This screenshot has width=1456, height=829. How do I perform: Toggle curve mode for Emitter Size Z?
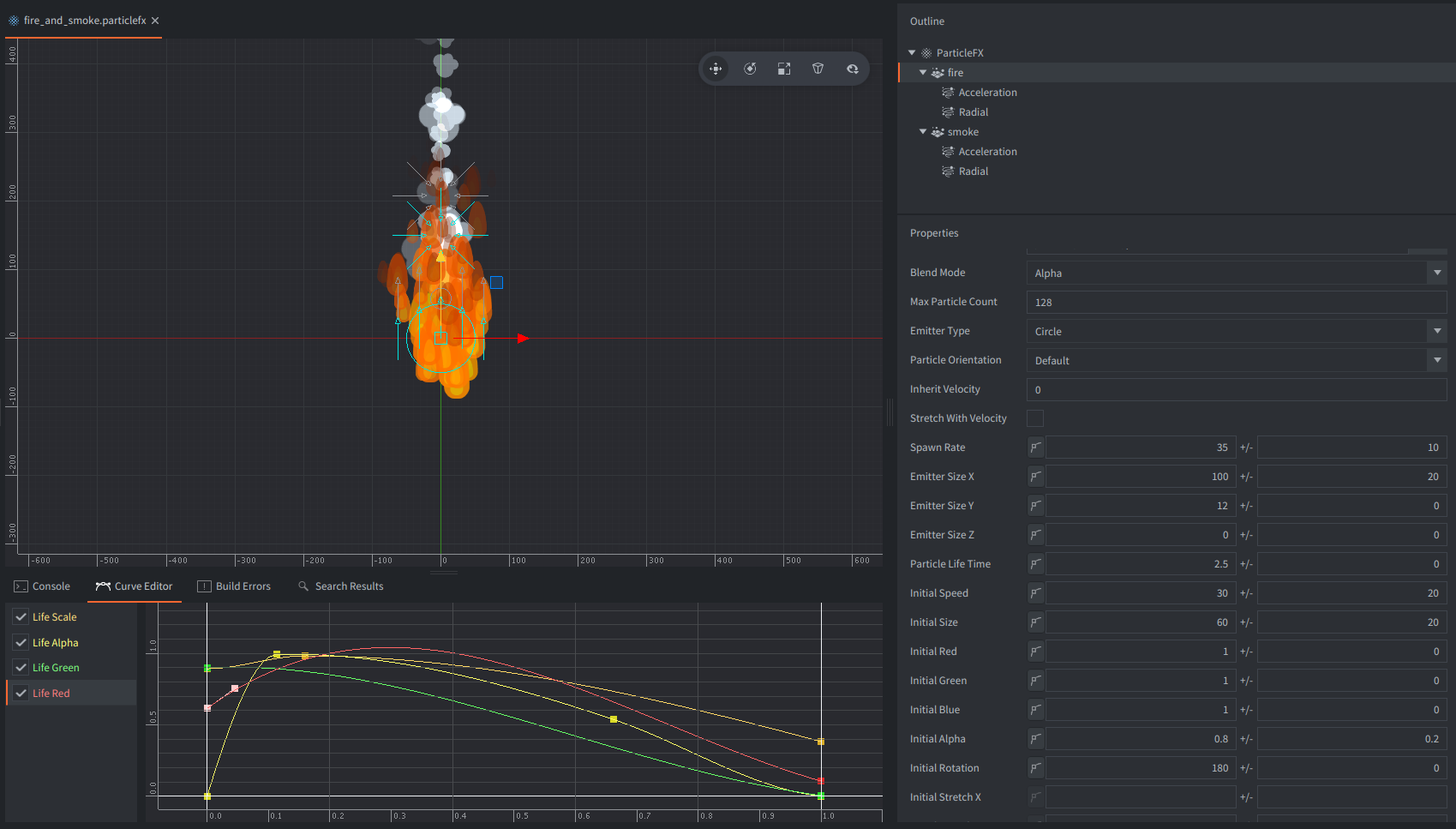pos(1036,535)
